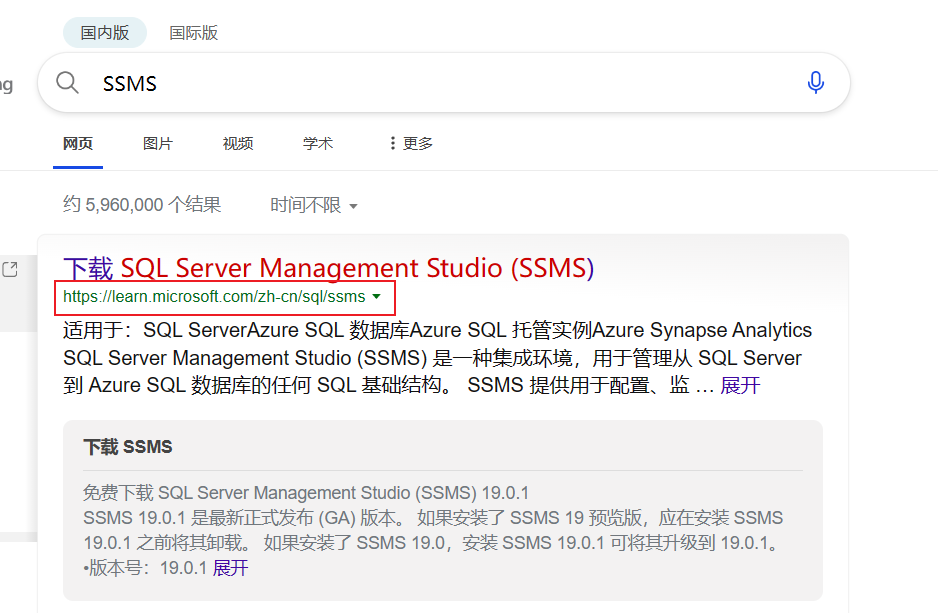Switch to 国内版 search mode
938x613 pixels.
pyautogui.click(x=105, y=33)
